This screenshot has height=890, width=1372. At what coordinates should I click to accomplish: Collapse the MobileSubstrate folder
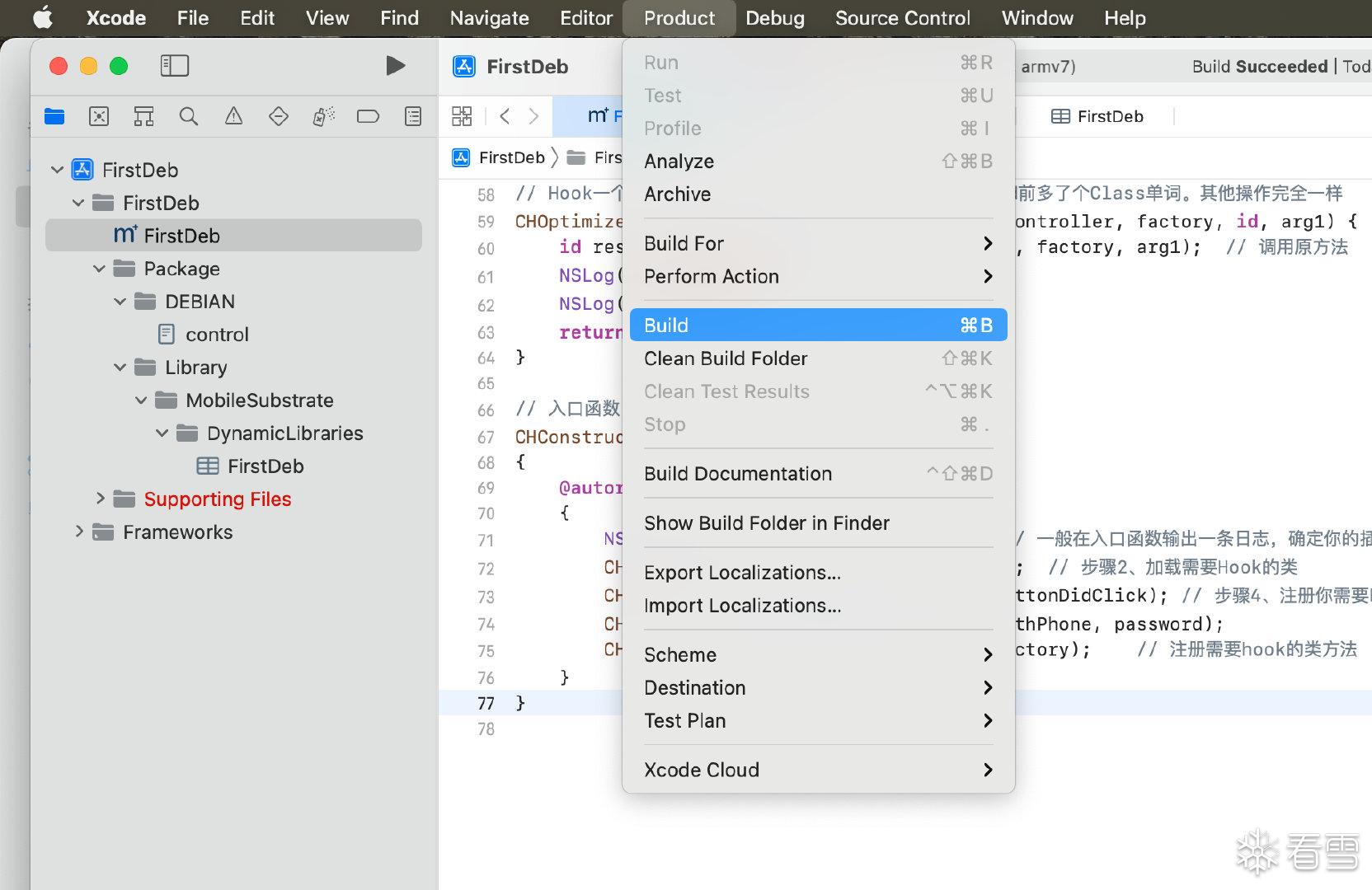pos(141,400)
